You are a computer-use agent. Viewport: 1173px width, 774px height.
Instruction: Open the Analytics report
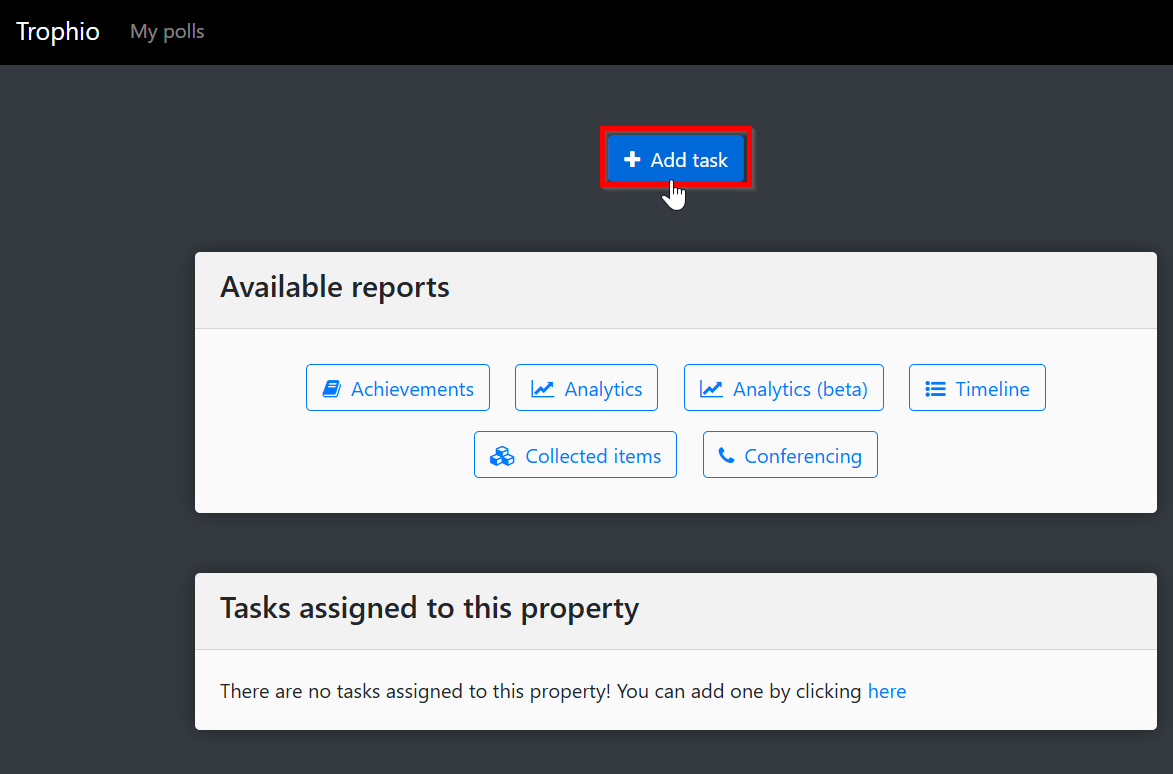point(586,388)
